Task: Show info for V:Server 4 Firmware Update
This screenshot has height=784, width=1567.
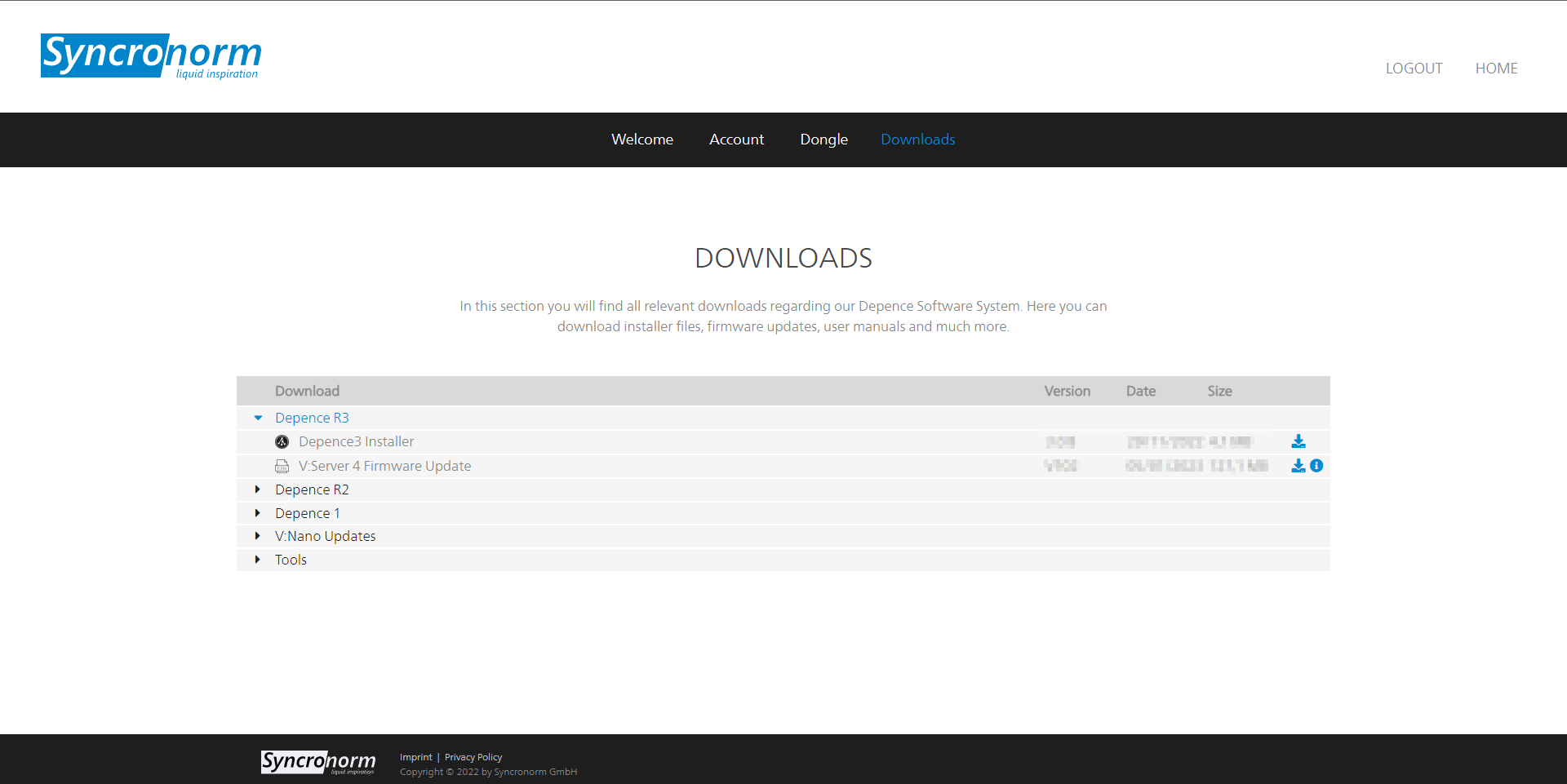Action: [1316, 466]
